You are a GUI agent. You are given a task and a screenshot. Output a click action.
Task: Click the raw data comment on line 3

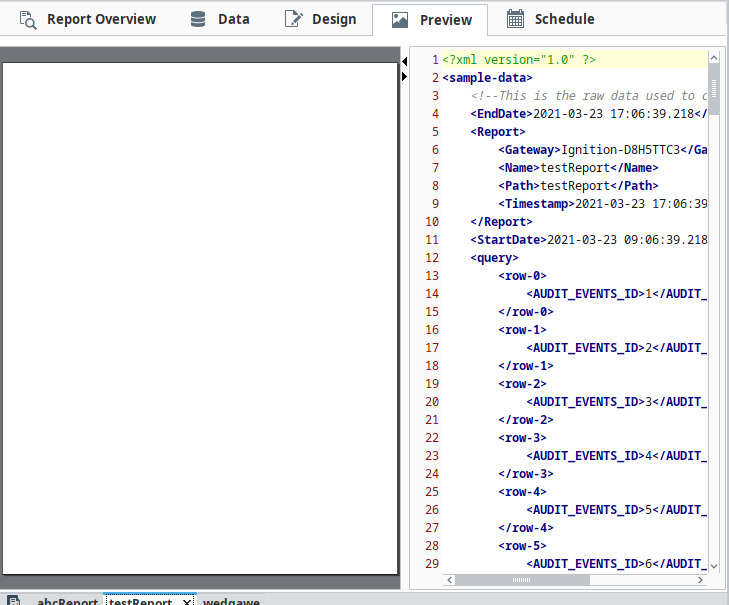pyautogui.click(x=589, y=96)
